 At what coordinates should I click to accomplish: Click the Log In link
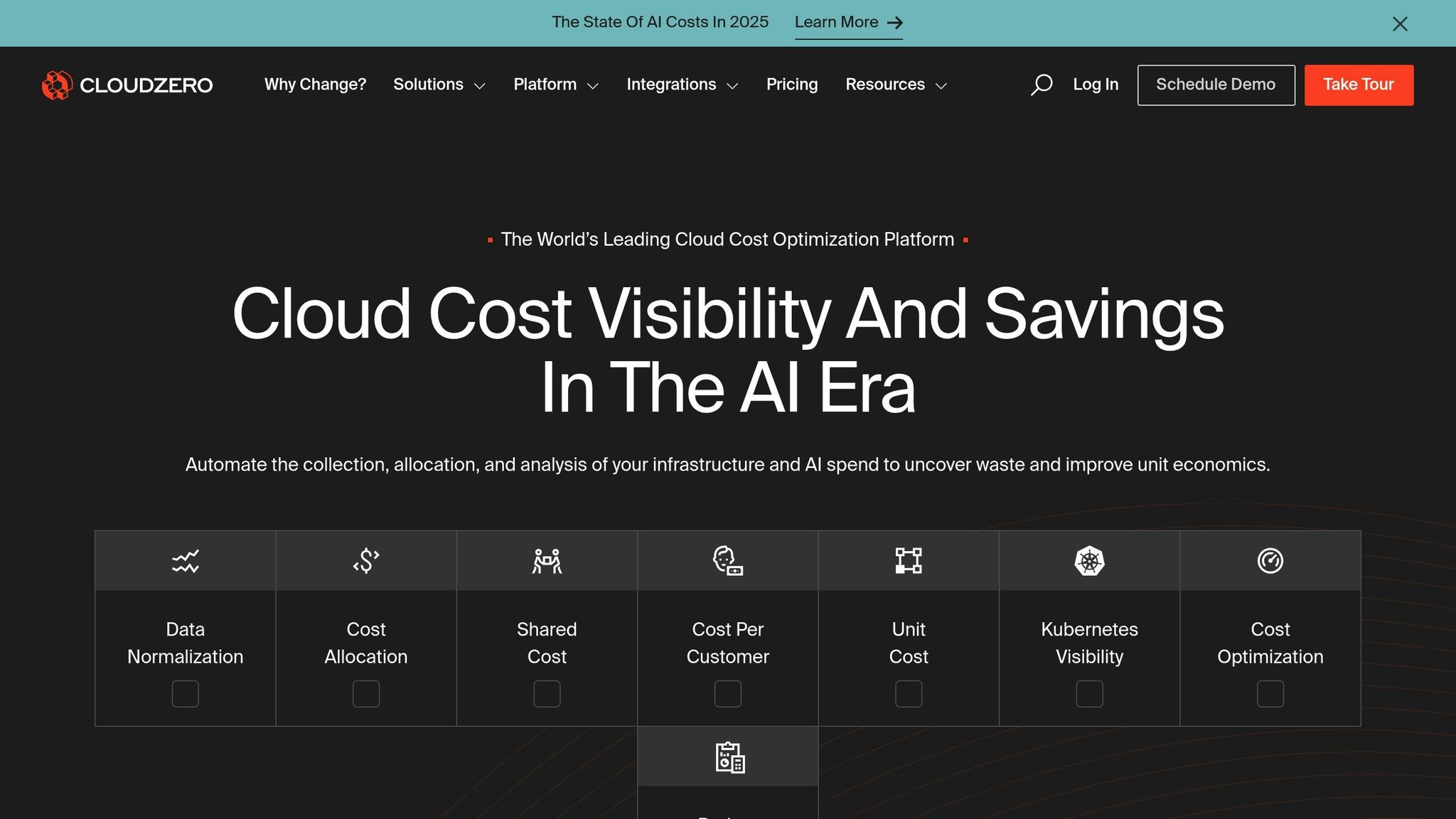1096,85
